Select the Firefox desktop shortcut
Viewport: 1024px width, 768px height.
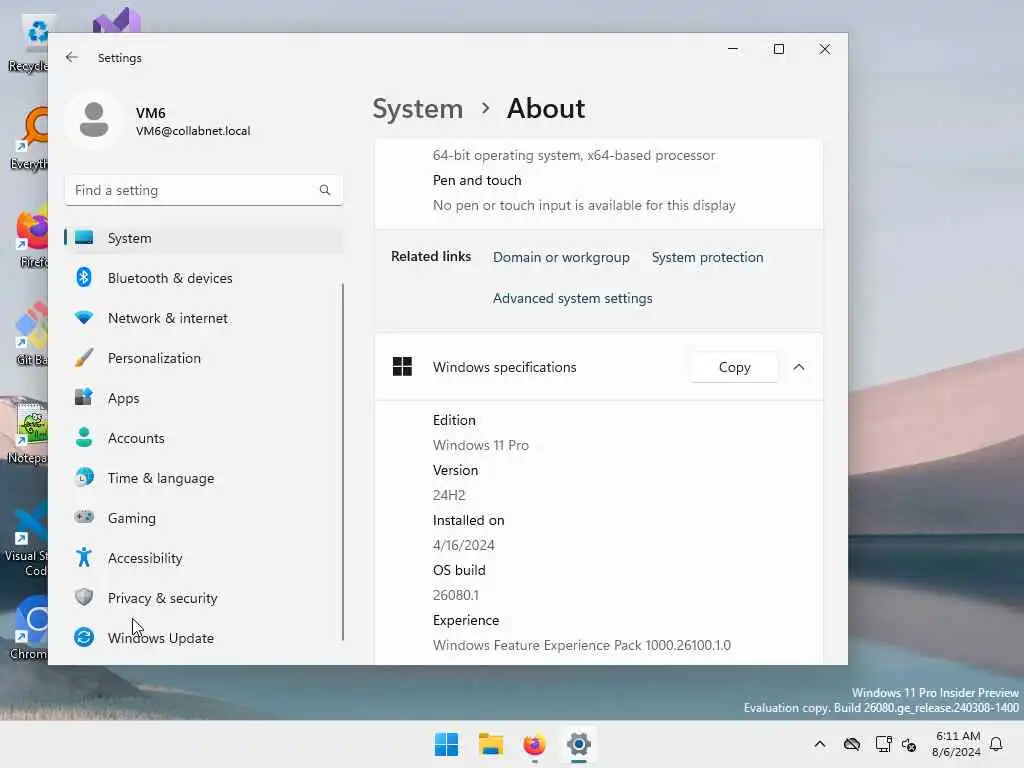31,238
